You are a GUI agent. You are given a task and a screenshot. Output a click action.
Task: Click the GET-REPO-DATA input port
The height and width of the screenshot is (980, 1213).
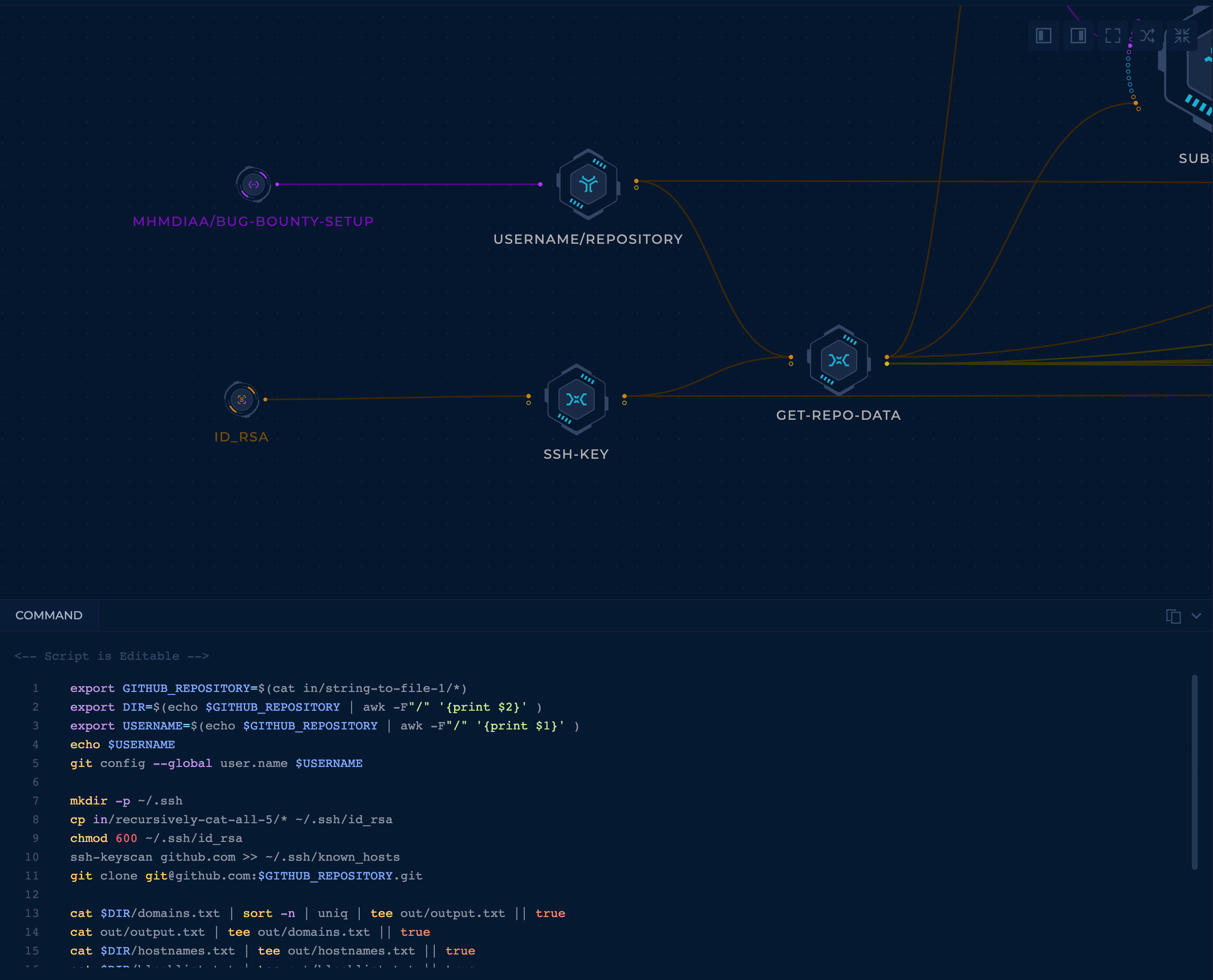pyautogui.click(x=791, y=357)
